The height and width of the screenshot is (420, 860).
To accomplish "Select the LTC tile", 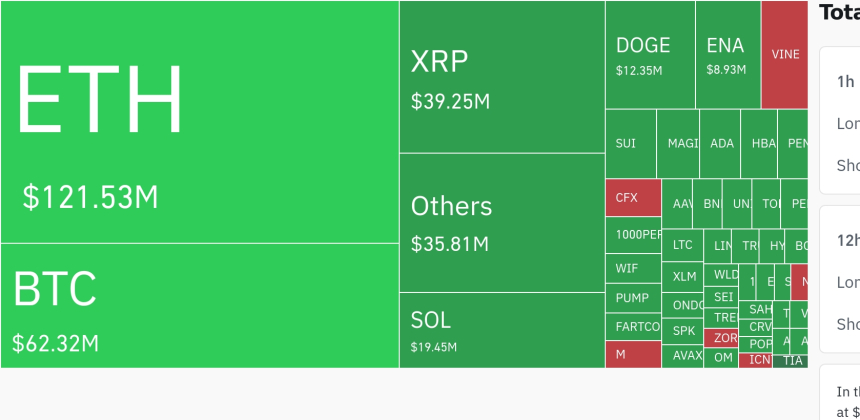I will (683, 245).
